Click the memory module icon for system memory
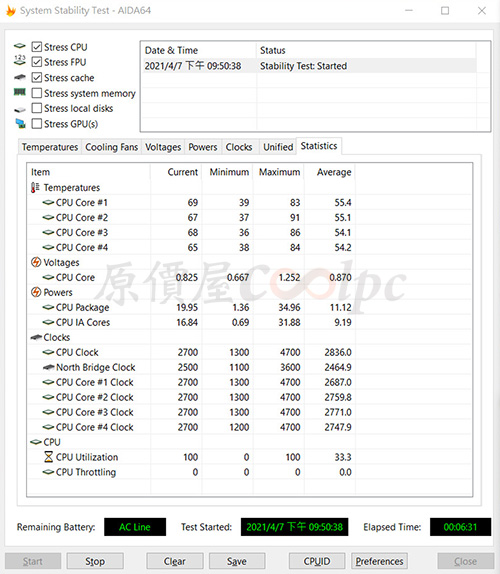500x574 pixels. pyautogui.click(x=20, y=92)
